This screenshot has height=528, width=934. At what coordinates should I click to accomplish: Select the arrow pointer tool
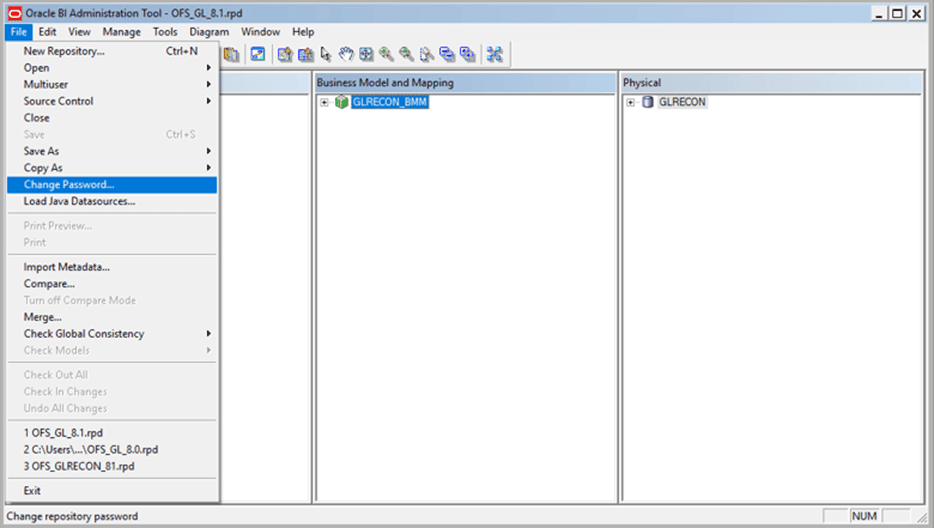(326, 54)
